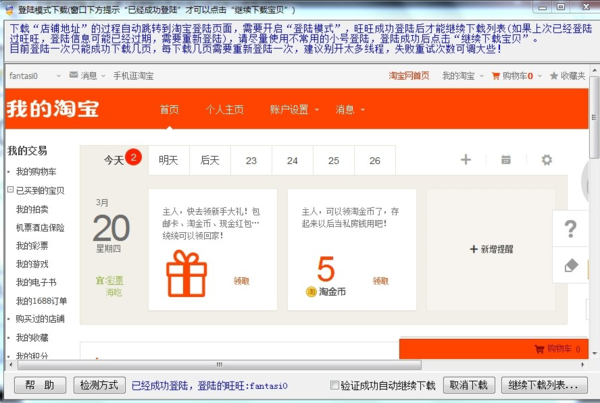The image size is (600, 403).
Task: Click the vertical scrollbar down arrow
Action: (x=594, y=354)
